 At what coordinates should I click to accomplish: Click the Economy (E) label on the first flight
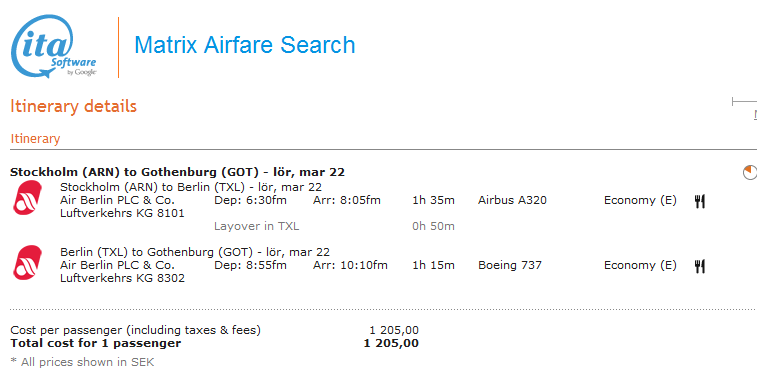click(640, 200)
